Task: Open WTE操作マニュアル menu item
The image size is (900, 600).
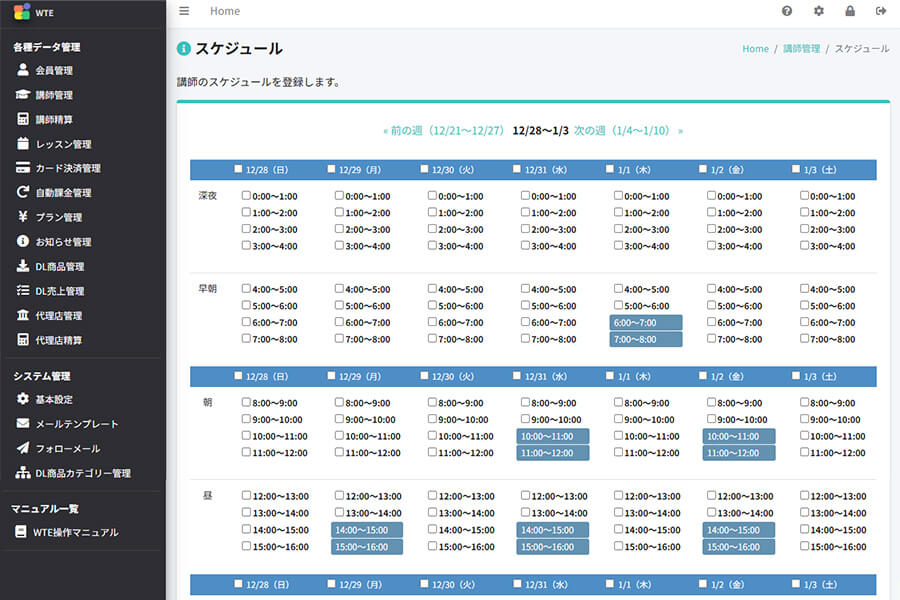Action: pyautogui.click(x=76, y=533)
